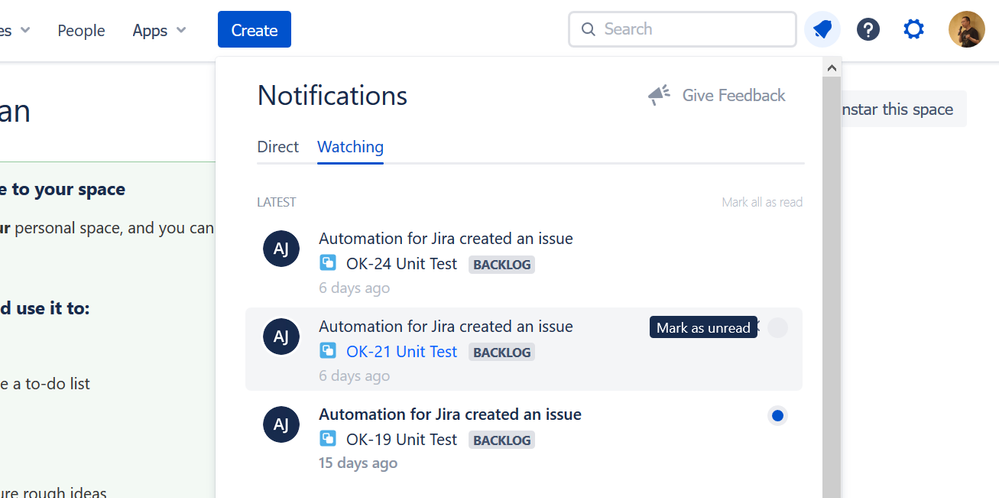The image size is (999, 498).
Task: Click the issue type icon beside OK-19
Action: tap(327, 439)
